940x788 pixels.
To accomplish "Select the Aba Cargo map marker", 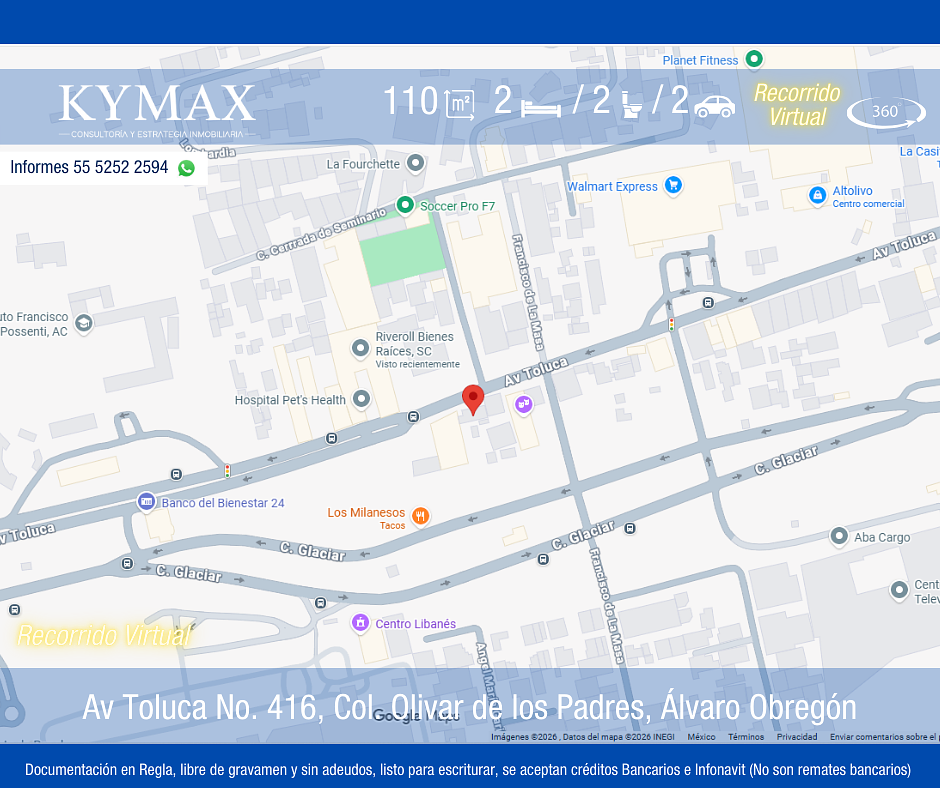I will coord(839,537).
